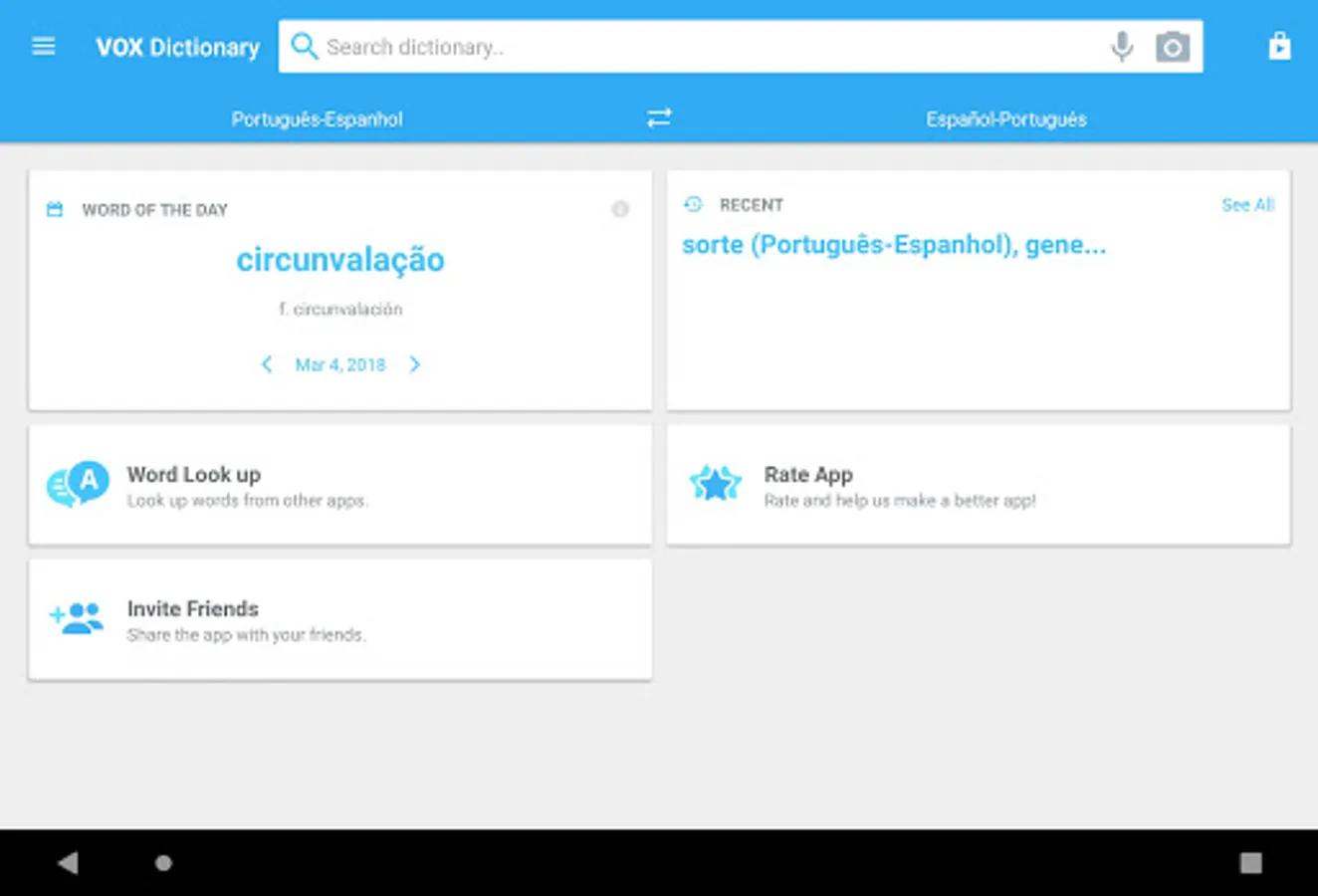Click the RECENT heading label
This screenshot has height=896, width=1318.
(752, 205)
